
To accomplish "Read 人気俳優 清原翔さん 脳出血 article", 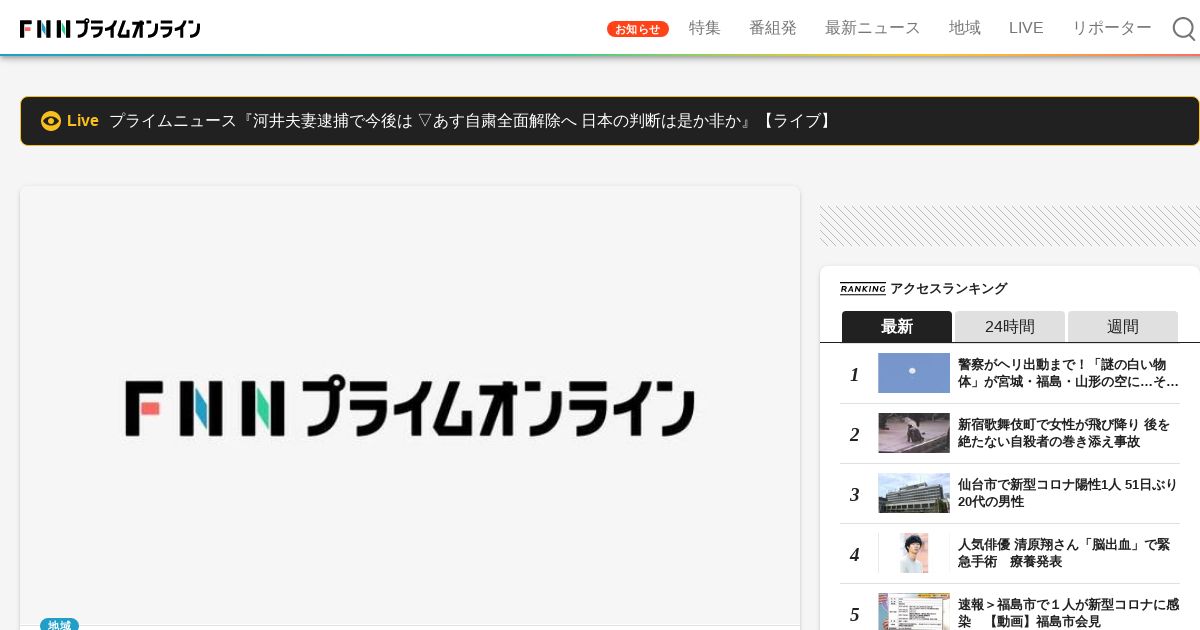I will click(x=1064, y=553).
